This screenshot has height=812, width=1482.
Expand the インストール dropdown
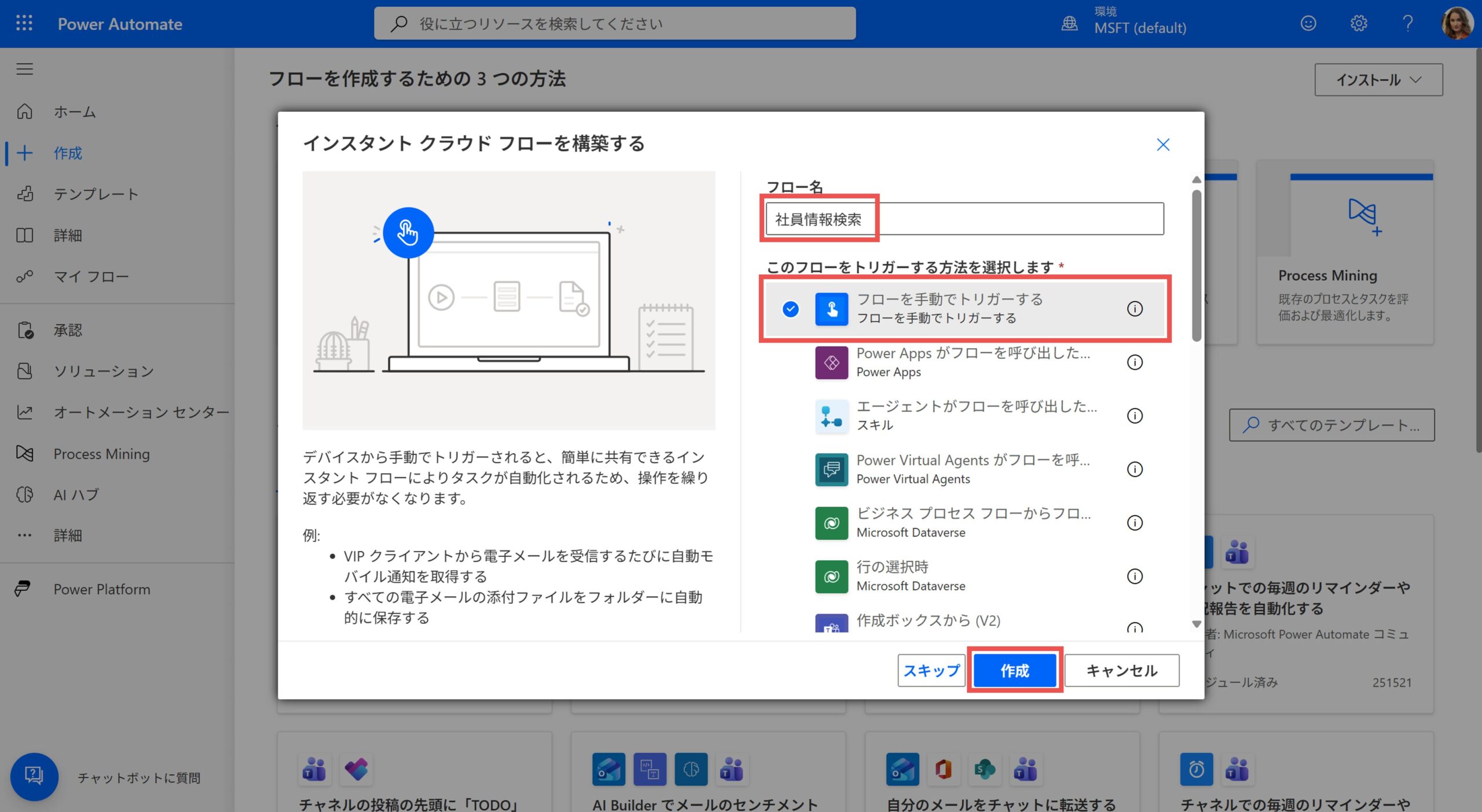pos(1378,80)
